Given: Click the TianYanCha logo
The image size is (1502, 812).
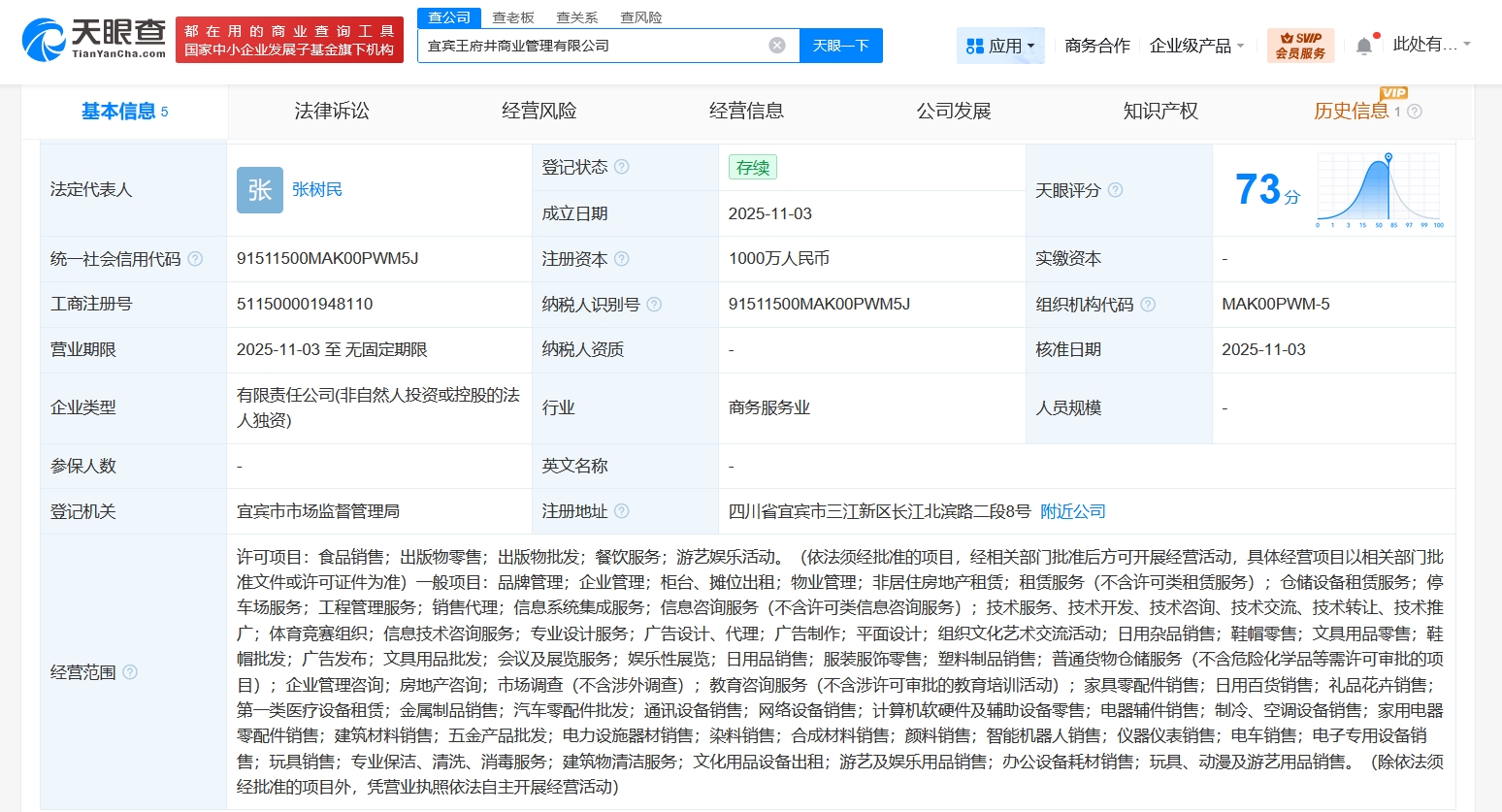Looking at the screenshot, I should (x=94, y=40).
